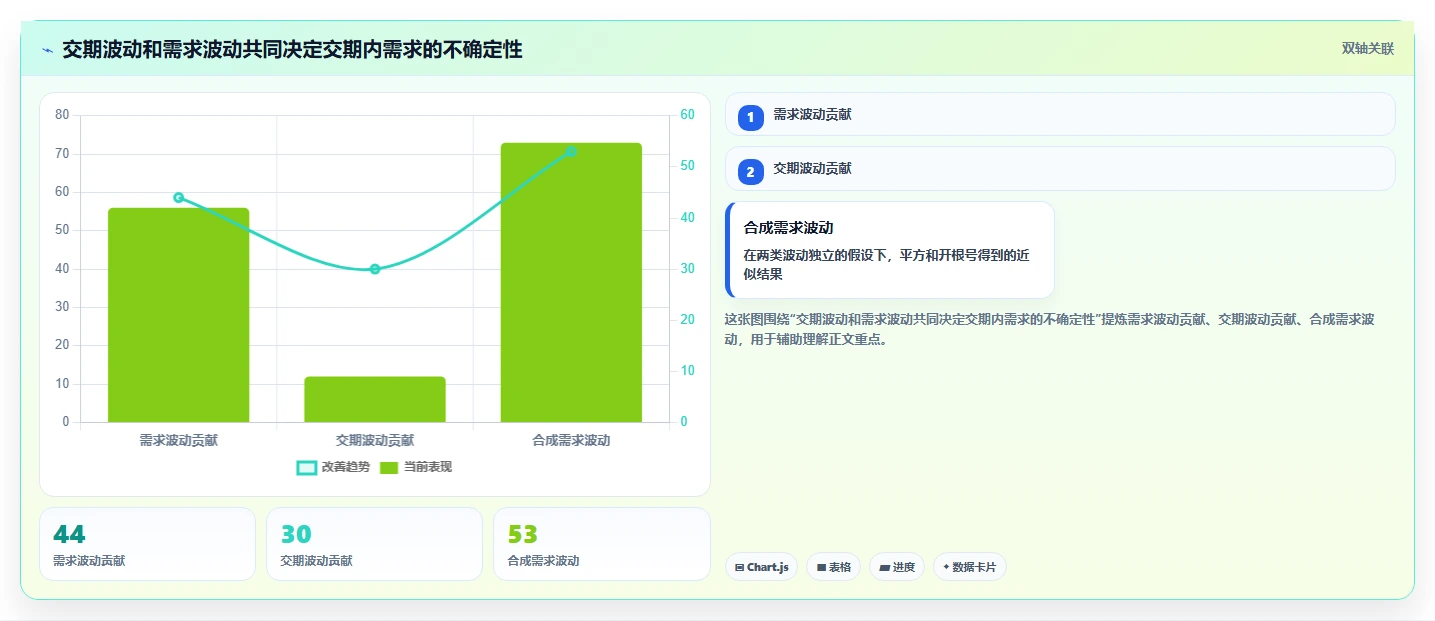This screenshot has height=621, width=1435.
Task: Select the 合成需求波动 description card
Action: point(890,250)
